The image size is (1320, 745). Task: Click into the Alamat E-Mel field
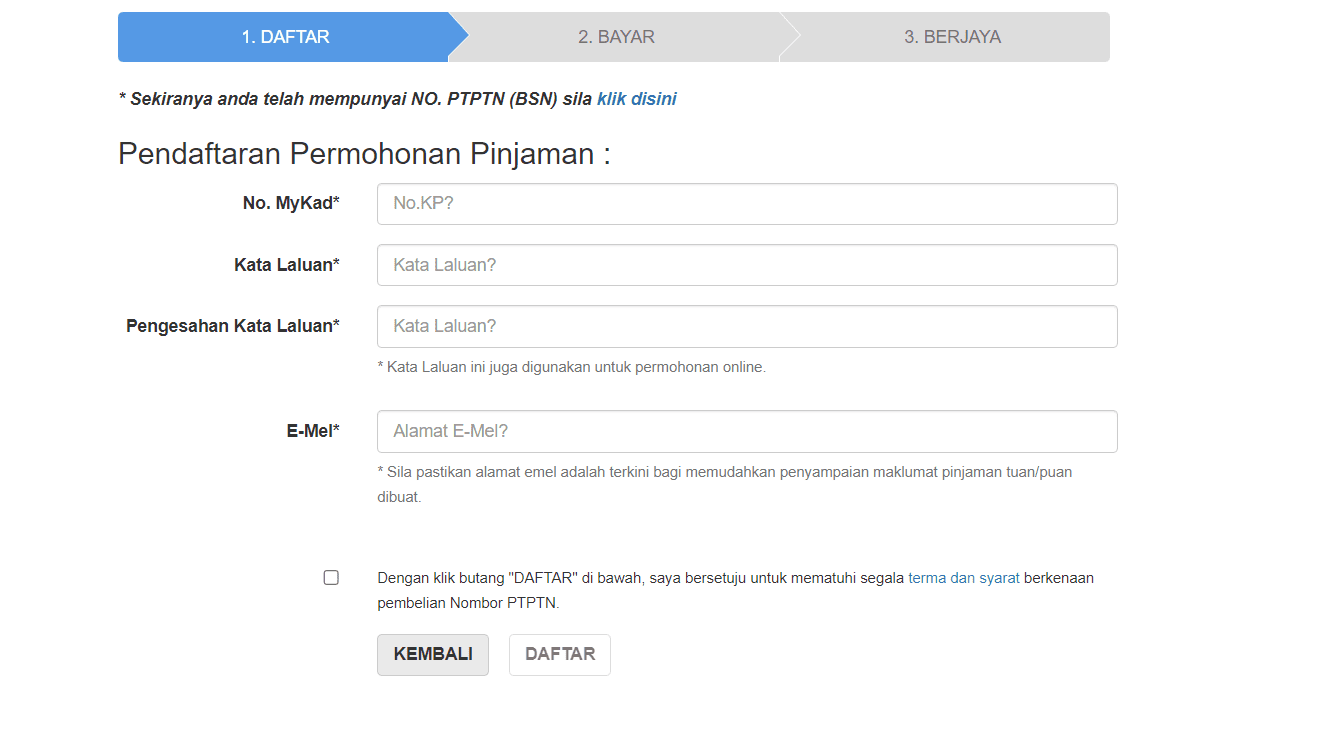point(747,431)
